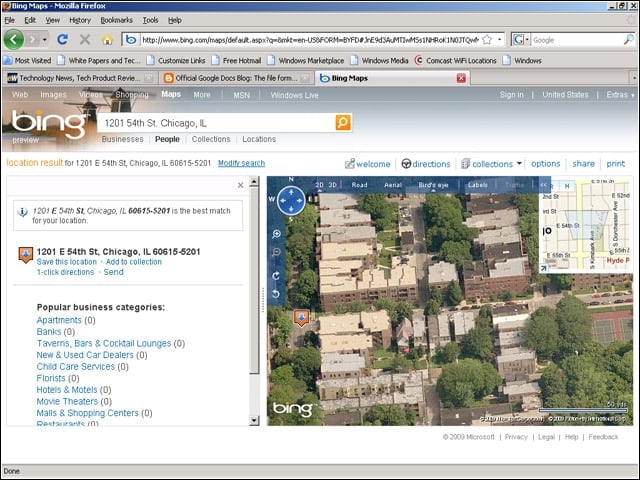Open the address bar history dropdown
This screenshot has width=640, height=480.
point(500,40)
